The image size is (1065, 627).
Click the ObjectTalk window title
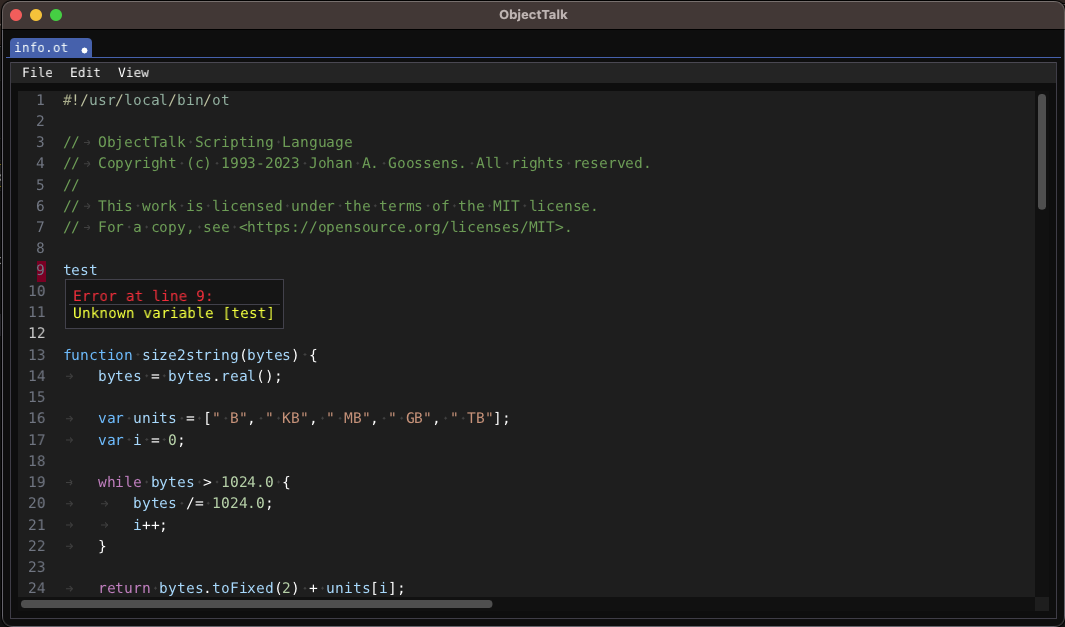pos(533,15)
